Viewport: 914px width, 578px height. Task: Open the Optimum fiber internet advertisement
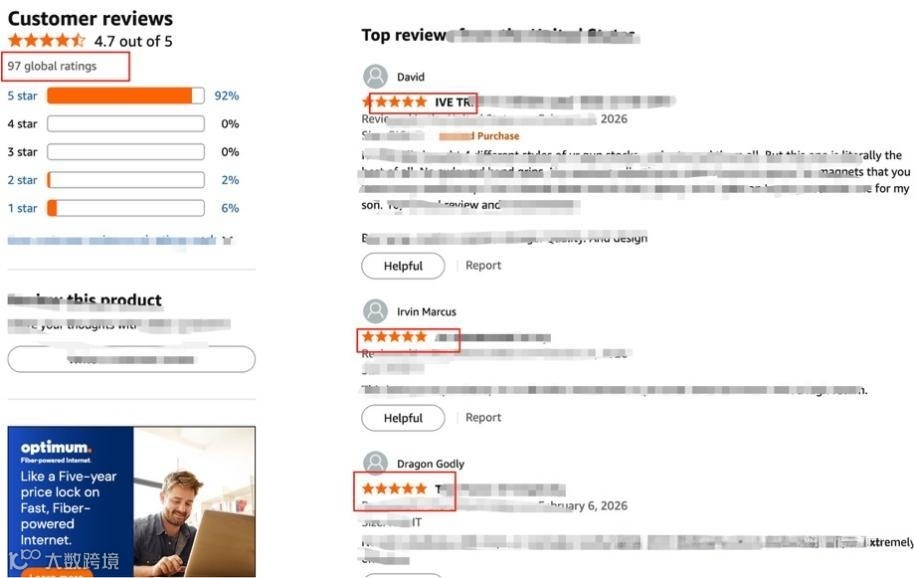click(x=132, y=502)
